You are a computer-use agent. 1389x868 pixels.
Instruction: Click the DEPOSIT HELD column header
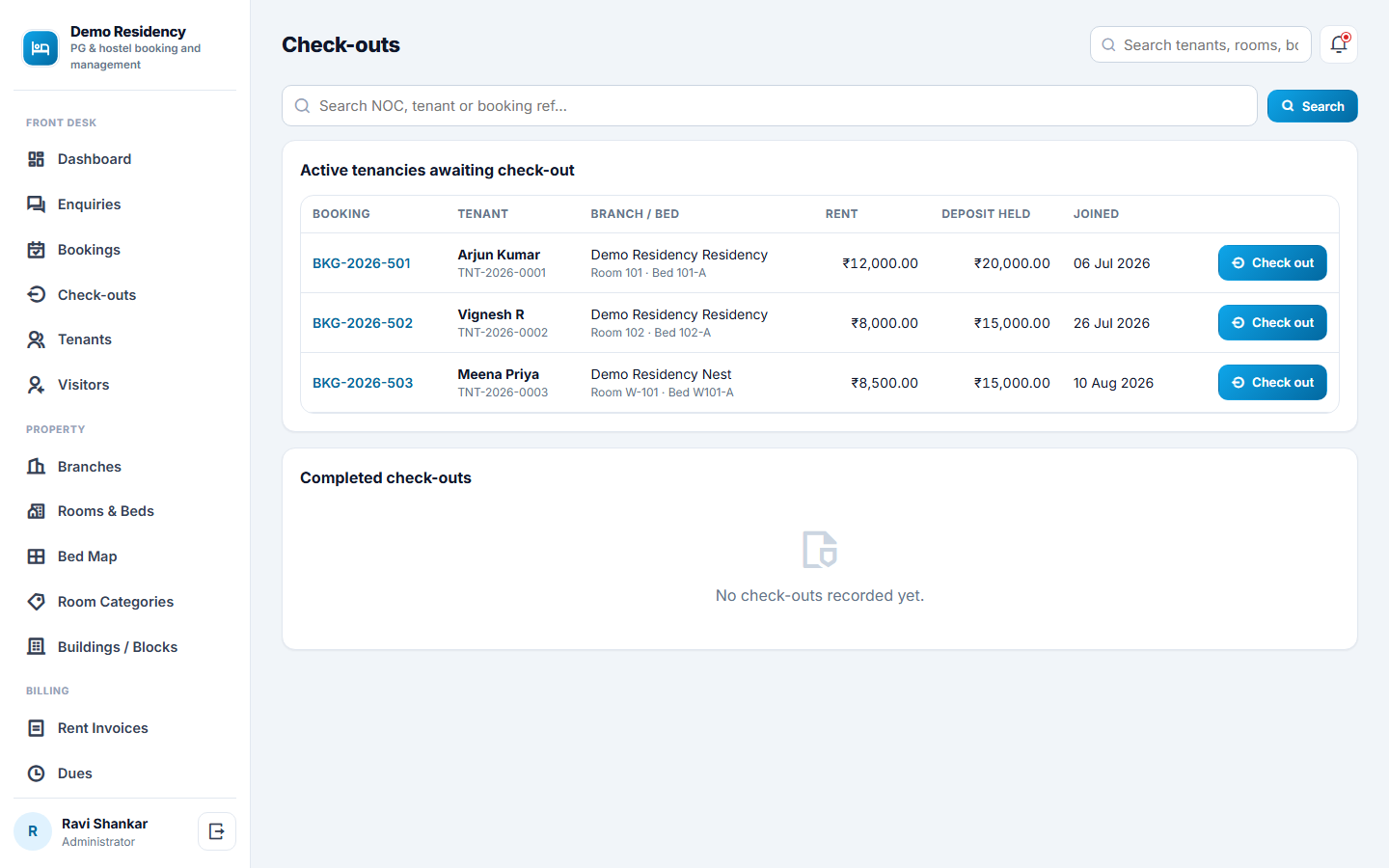click(x=986, y=214)
